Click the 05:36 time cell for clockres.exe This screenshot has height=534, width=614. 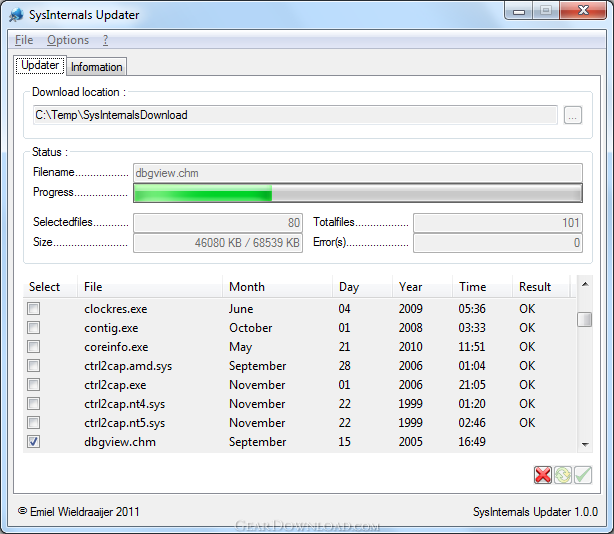(x=472, y=309)
